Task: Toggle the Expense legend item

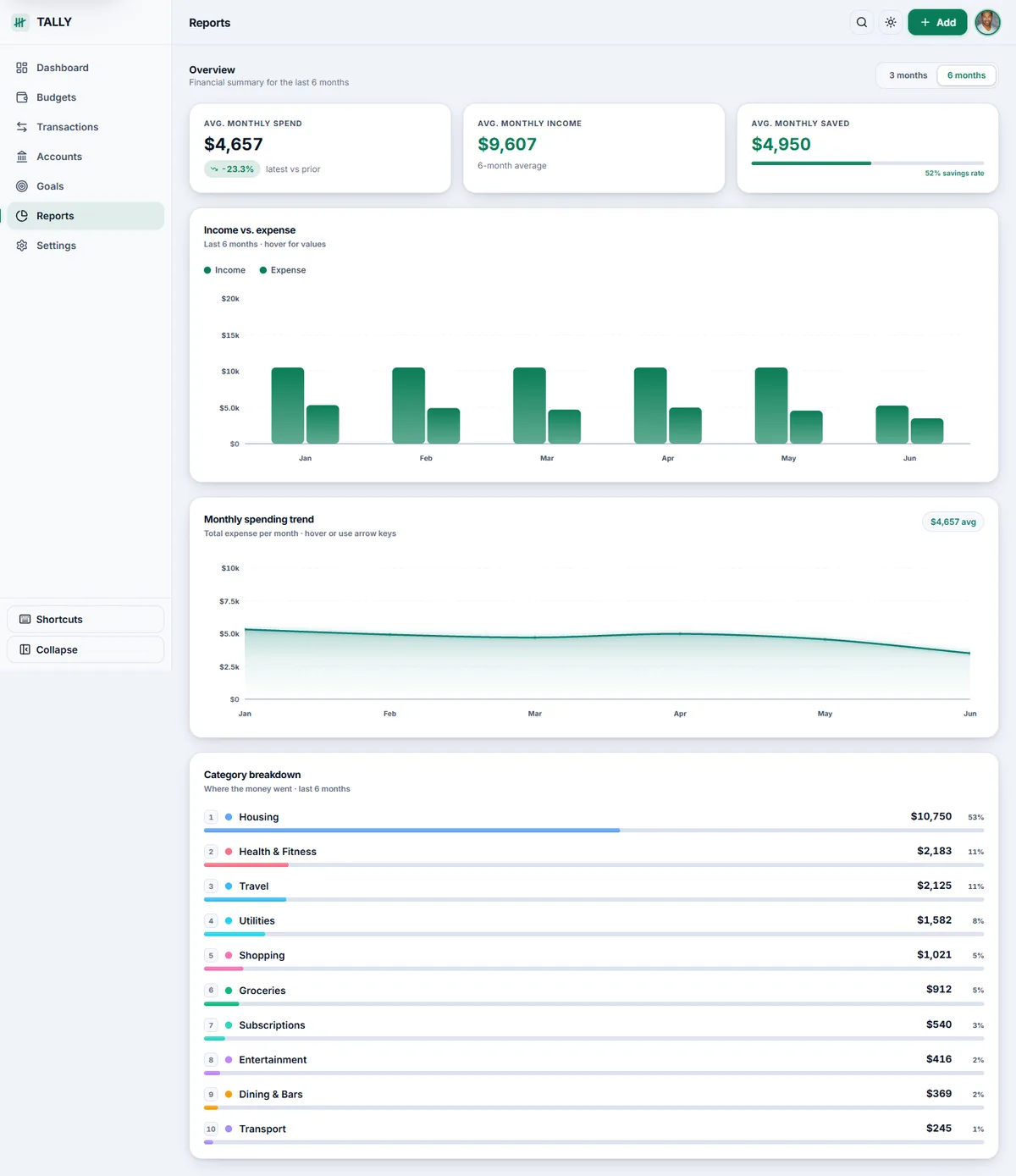Action: [283, 270]
